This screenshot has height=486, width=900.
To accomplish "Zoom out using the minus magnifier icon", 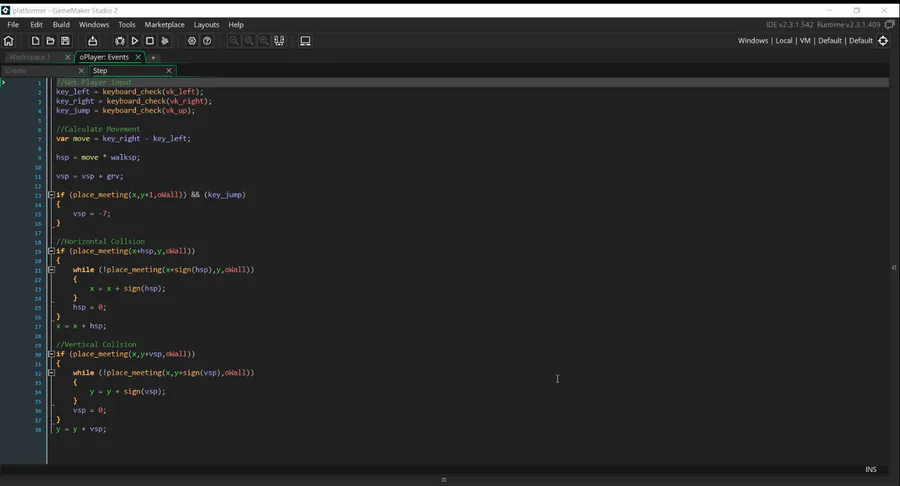I will point(234,41).
